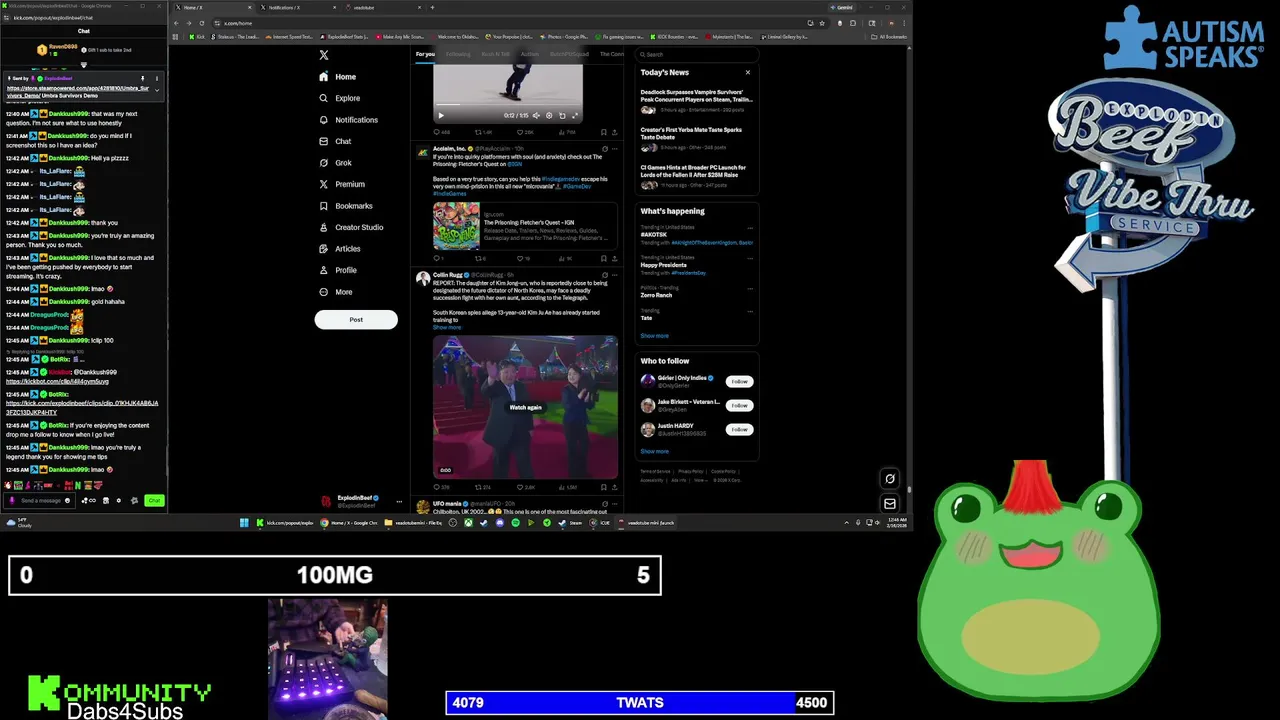The image size is (1280, 720).
Task: Open the Windows Start button
Action: [244, 522]
